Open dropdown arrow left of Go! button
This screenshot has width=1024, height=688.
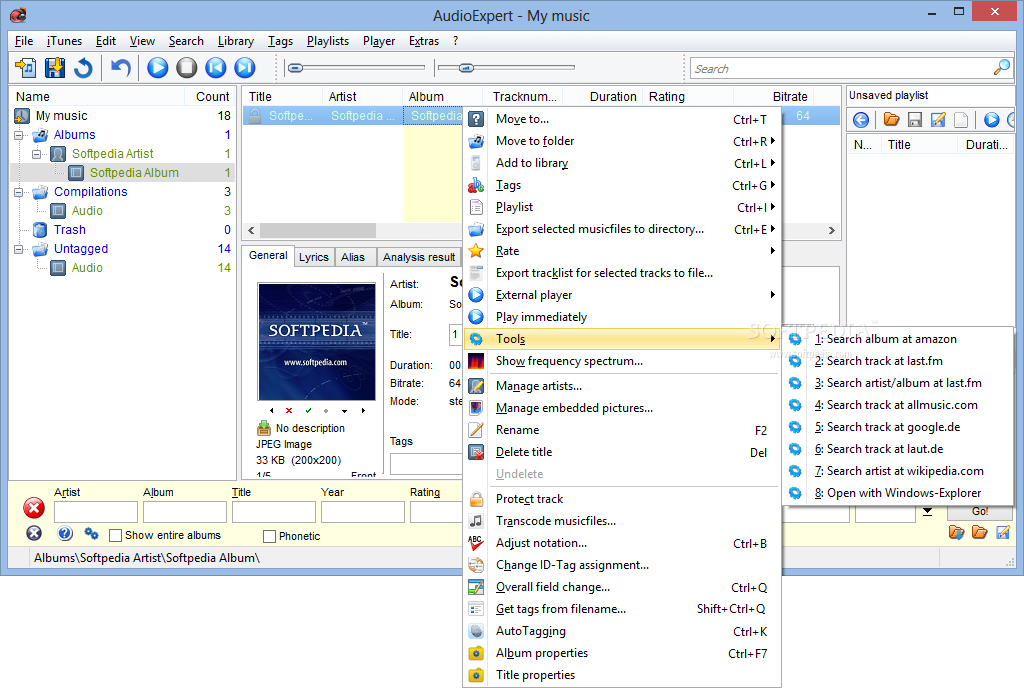coord(927,512)
